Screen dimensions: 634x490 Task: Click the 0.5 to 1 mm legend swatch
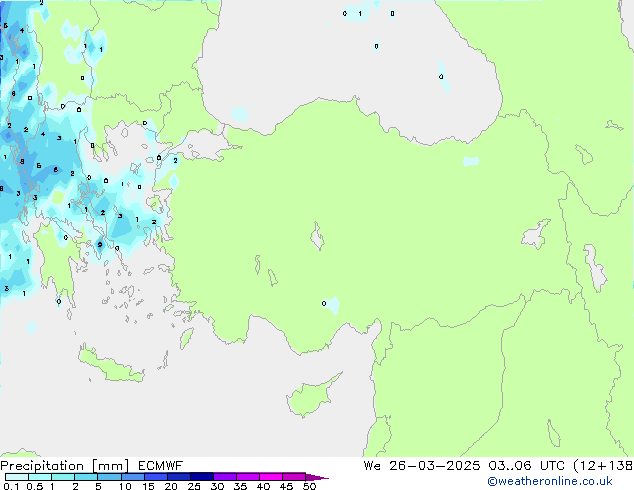click(x=40, y=477)
